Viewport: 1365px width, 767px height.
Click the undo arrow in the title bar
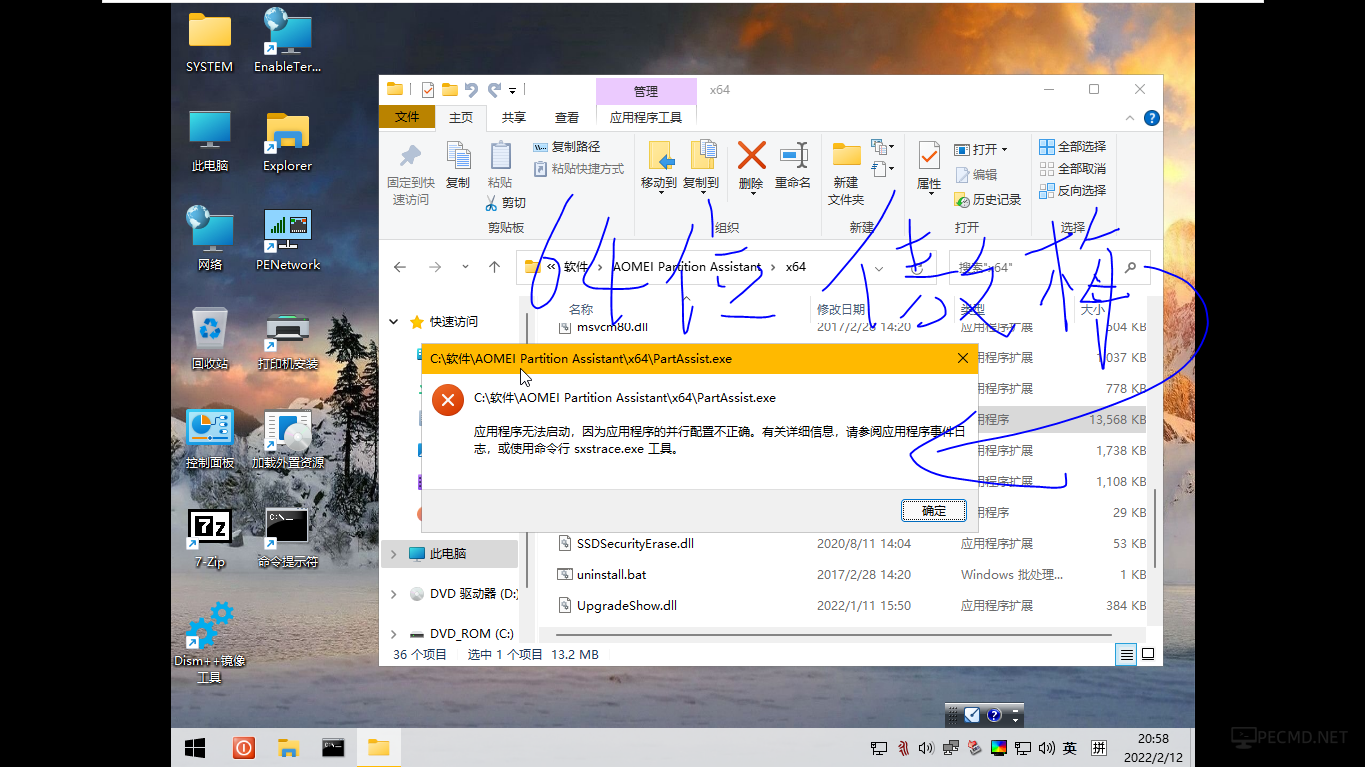pos(472,90)
